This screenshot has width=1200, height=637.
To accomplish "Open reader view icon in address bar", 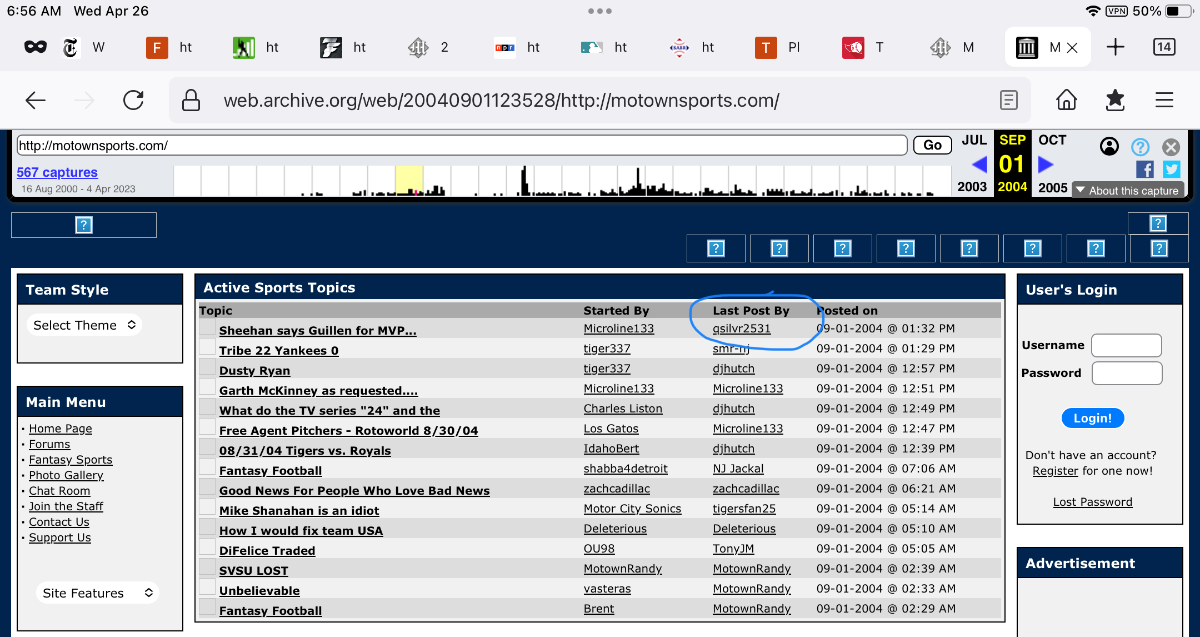I will click(1010, 100).
